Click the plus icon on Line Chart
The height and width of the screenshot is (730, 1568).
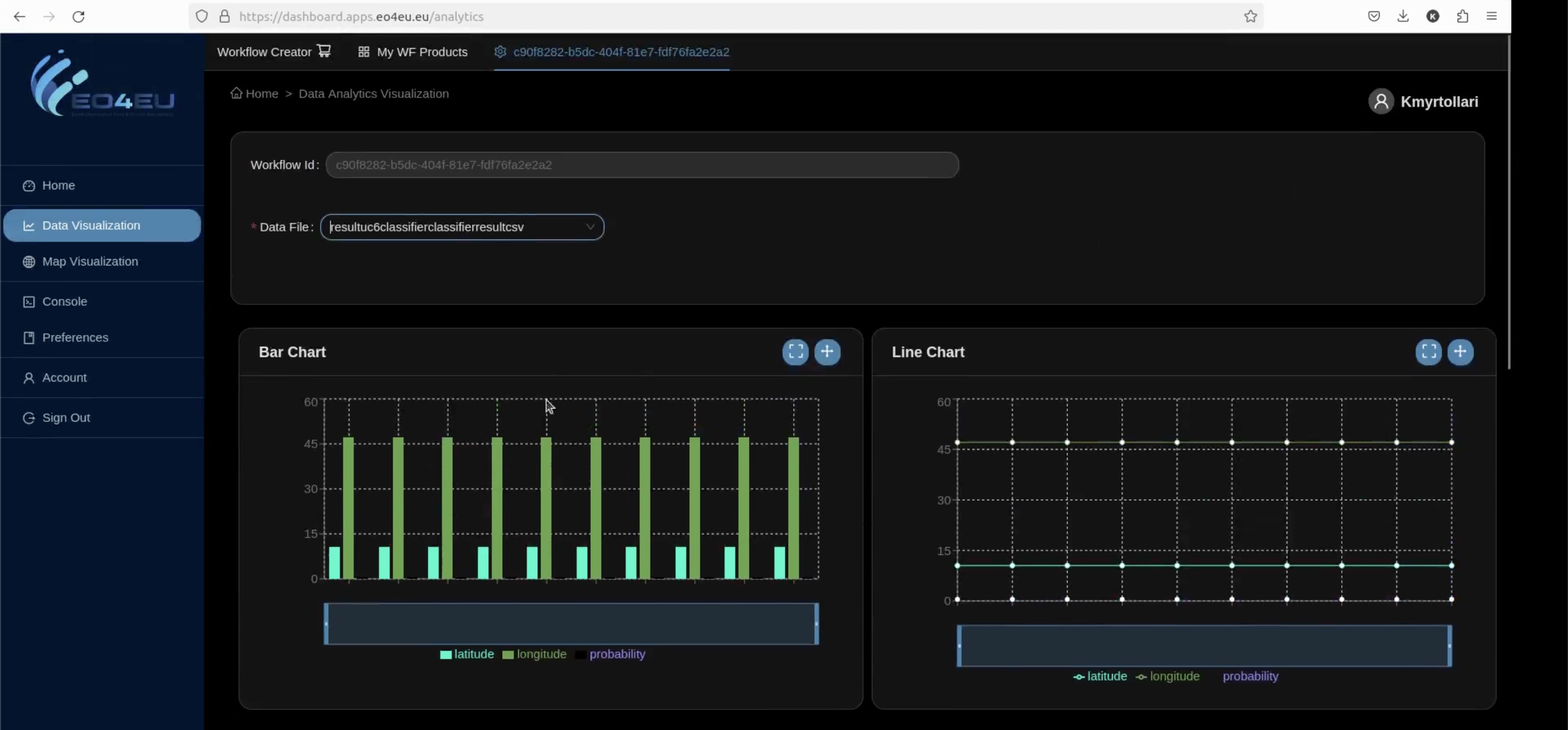tap(1460, 352)
